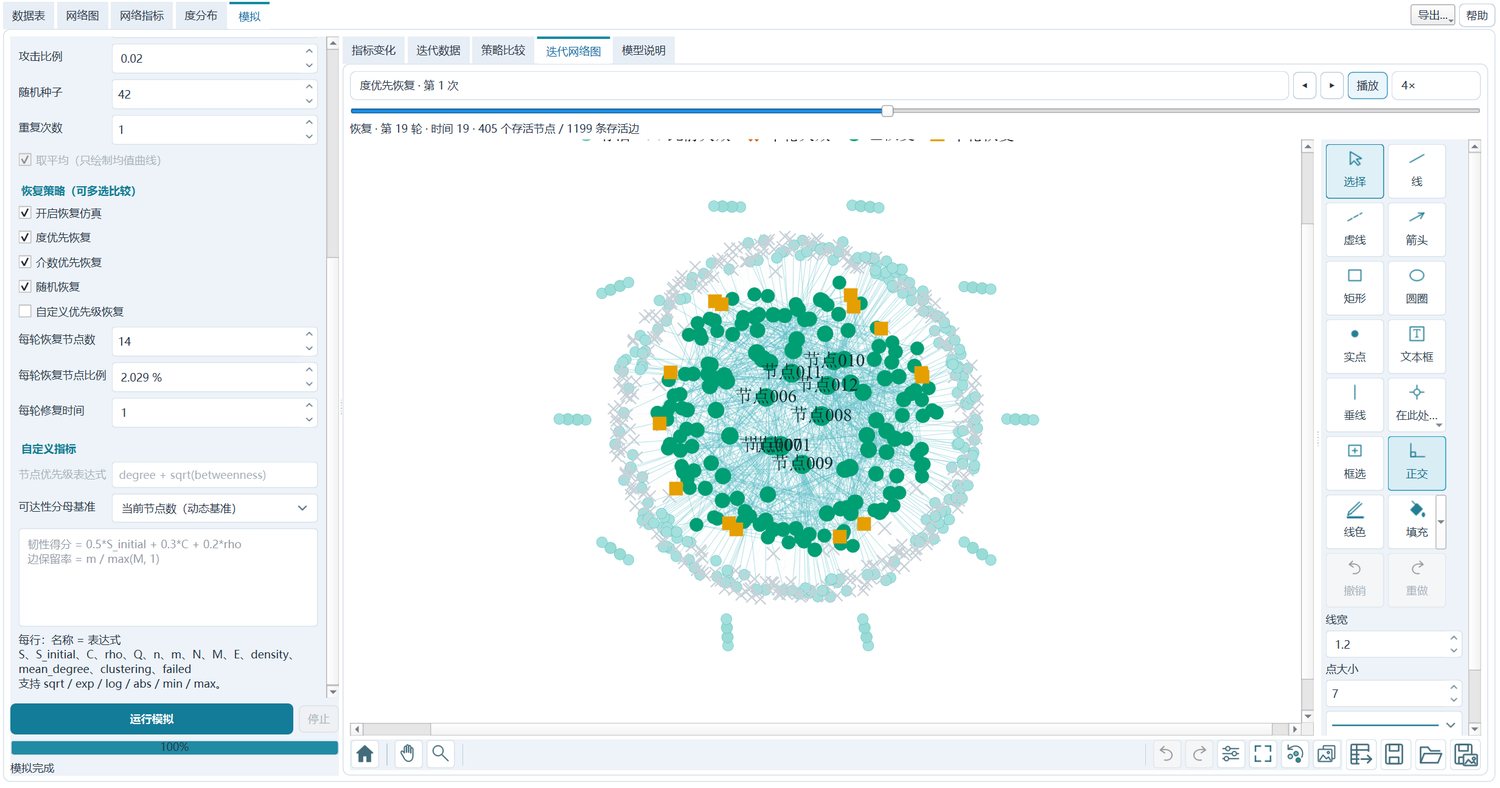1500x788 pixels.
Task: Open the 4× playback speed selector
Action: 1436,86
